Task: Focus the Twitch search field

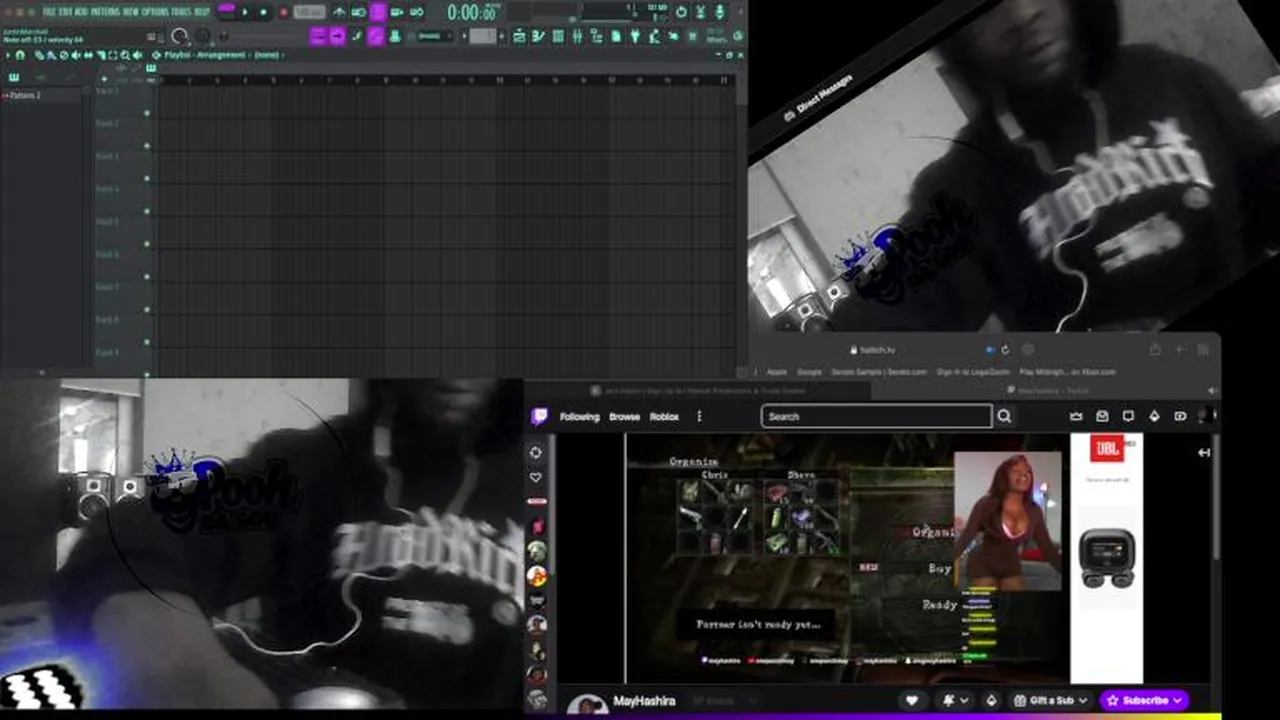Action: [x=876, y=416]
